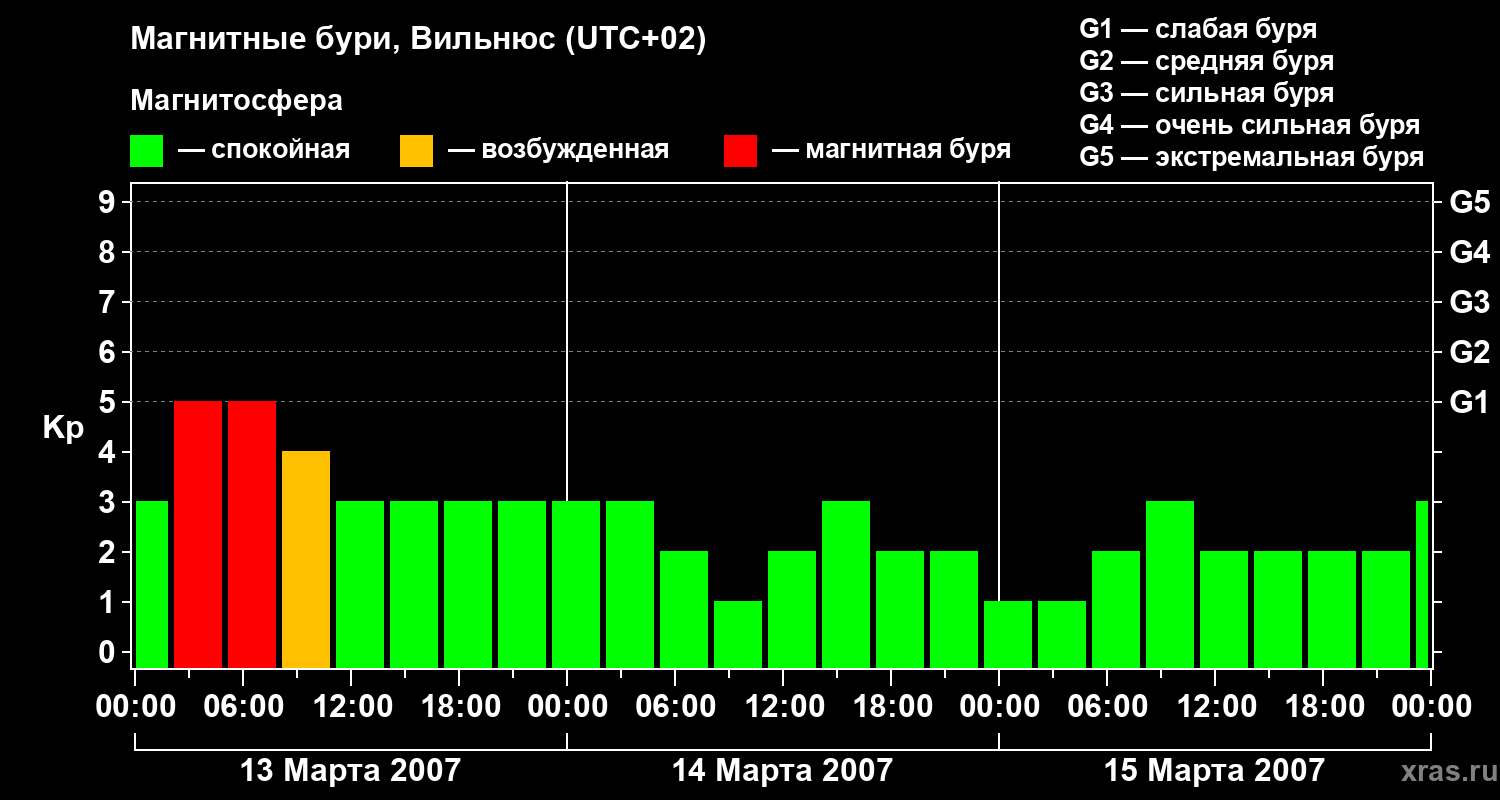The height and width of the screenshot is (800, 1500).
Task: Click the narrow green bar ending 15 March
Action: [x=1422, y=584]
